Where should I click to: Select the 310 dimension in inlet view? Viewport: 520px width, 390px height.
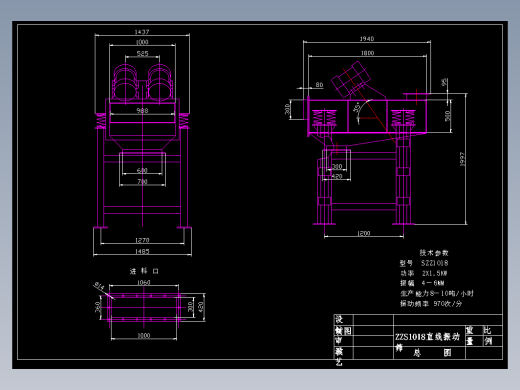[x=190, y=307]
